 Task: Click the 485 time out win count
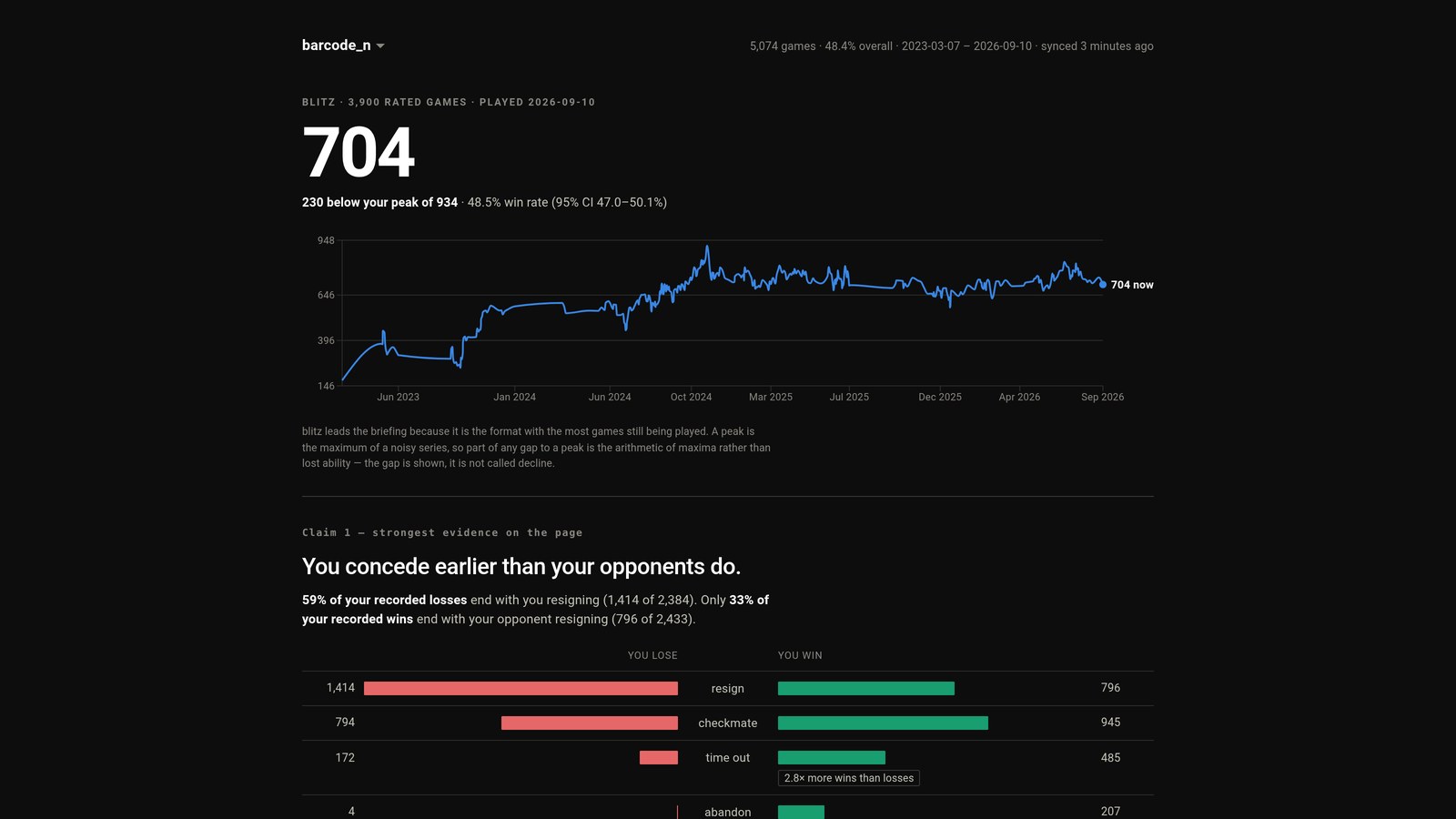1110,758
